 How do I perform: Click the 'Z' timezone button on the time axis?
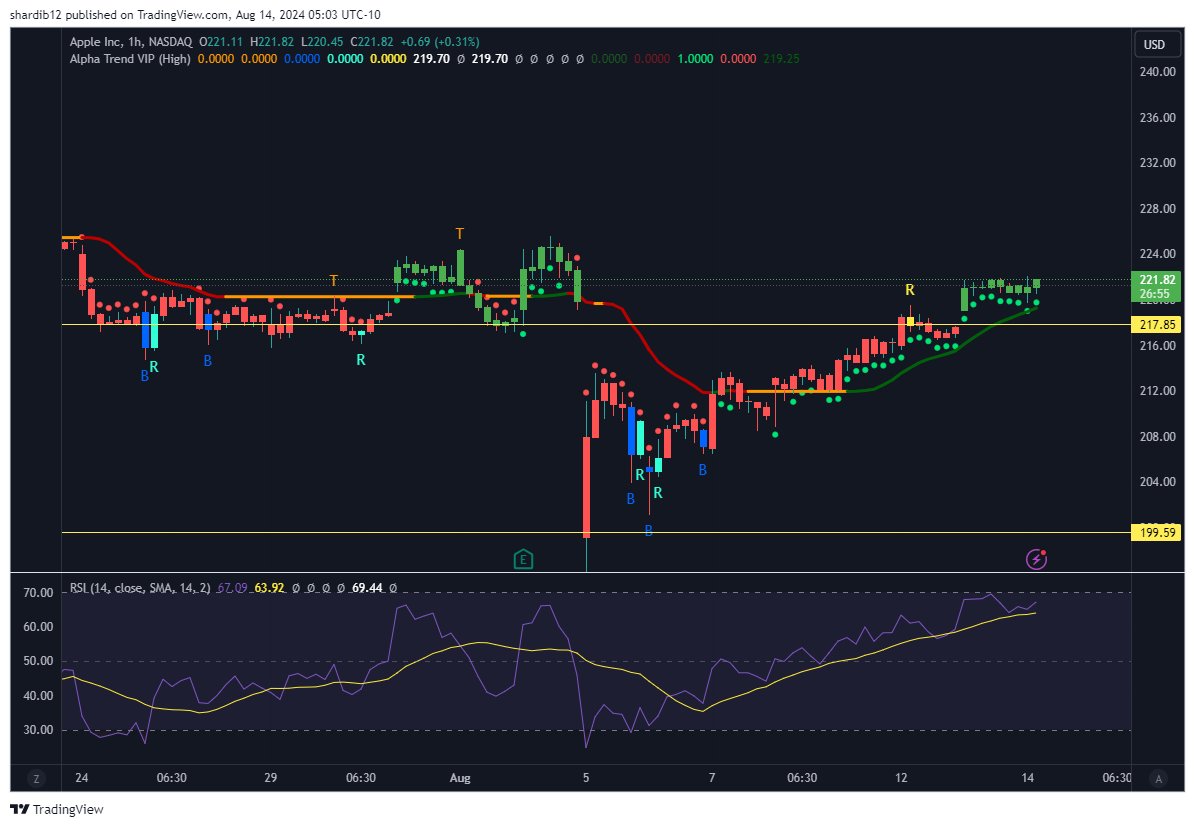coord(36,778)
